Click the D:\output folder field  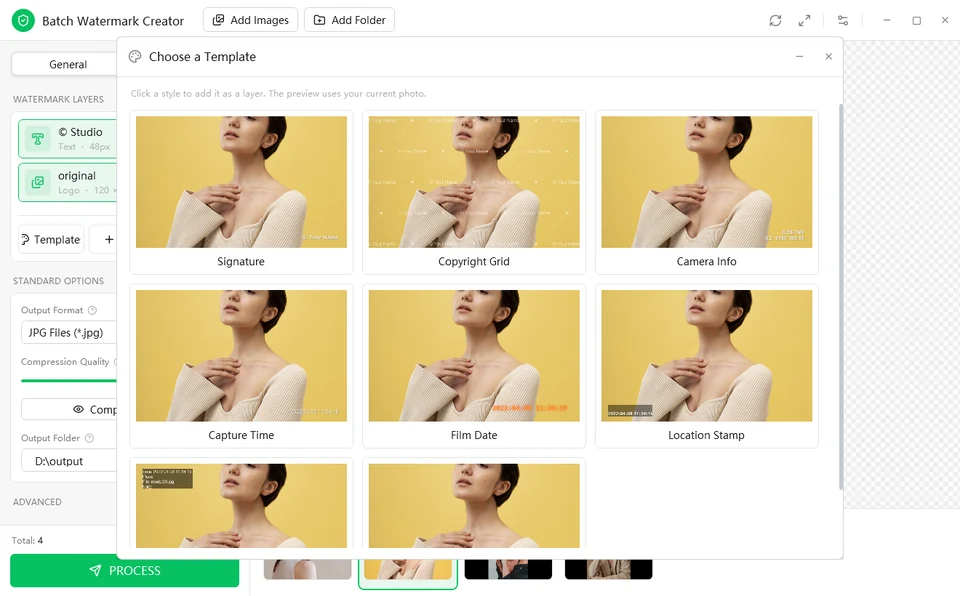[69, 461]
